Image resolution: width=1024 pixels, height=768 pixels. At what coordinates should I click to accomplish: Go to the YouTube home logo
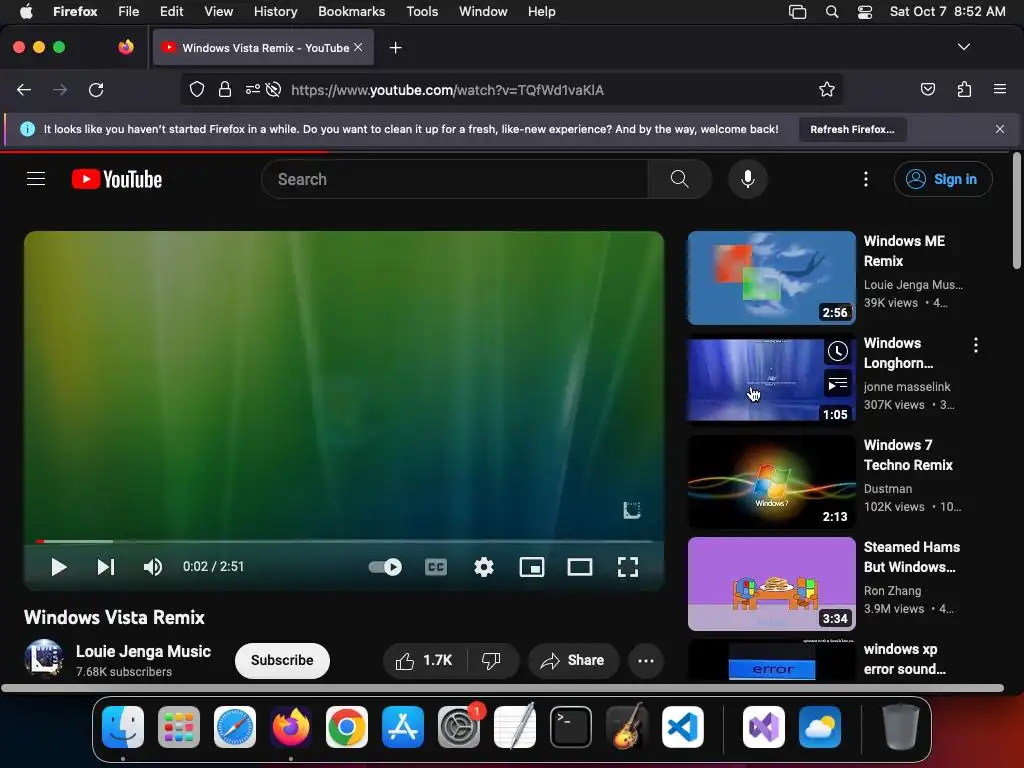(117, 179)
